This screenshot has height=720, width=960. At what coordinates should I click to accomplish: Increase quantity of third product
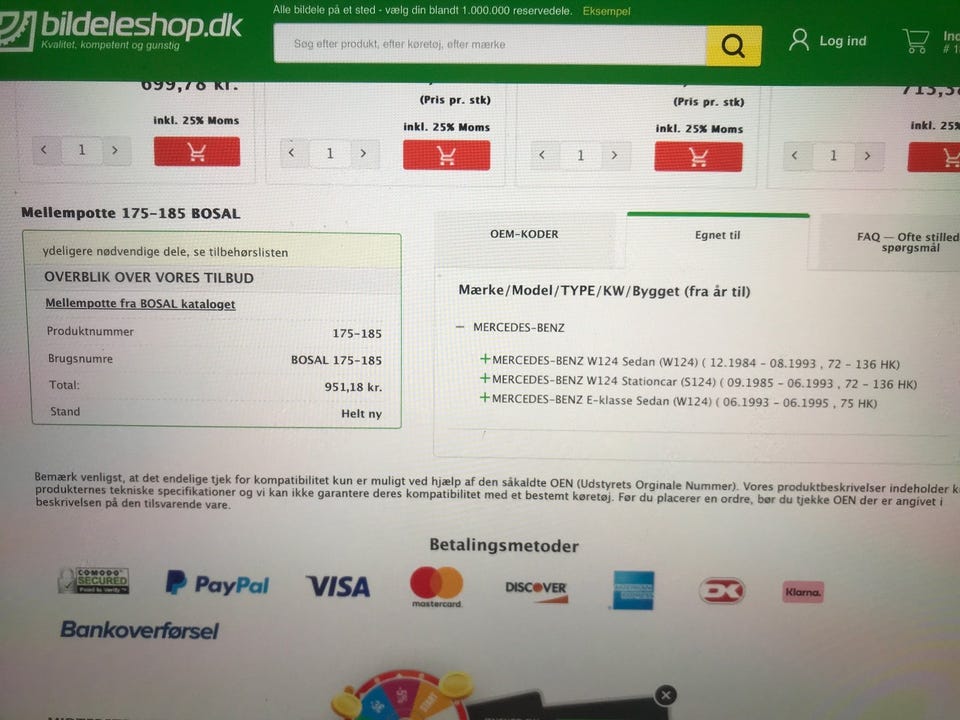click(x=614, y=156)
